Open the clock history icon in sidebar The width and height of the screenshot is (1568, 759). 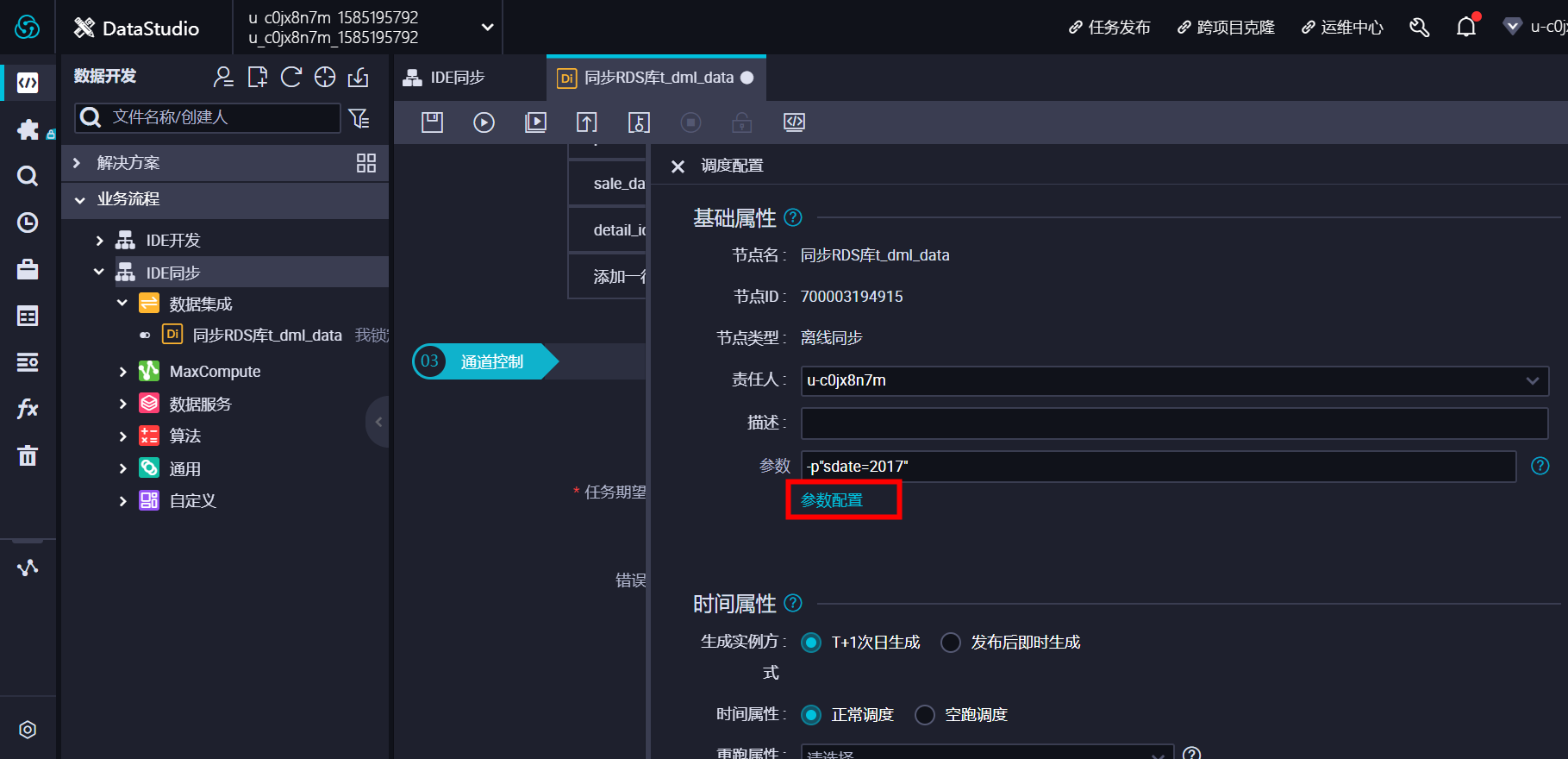[28, 223]
